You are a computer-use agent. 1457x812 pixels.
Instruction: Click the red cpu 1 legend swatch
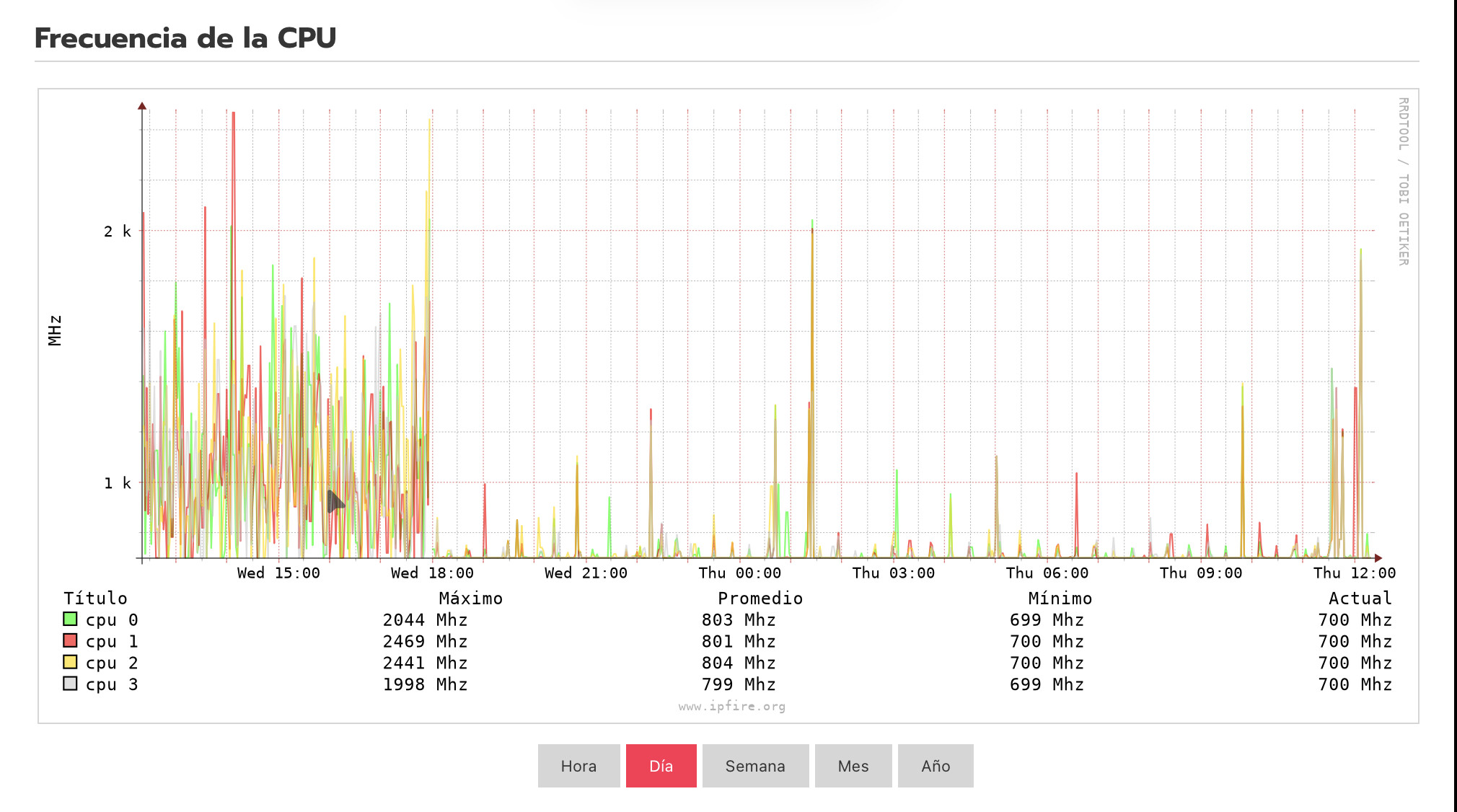[x=70, y=640]
